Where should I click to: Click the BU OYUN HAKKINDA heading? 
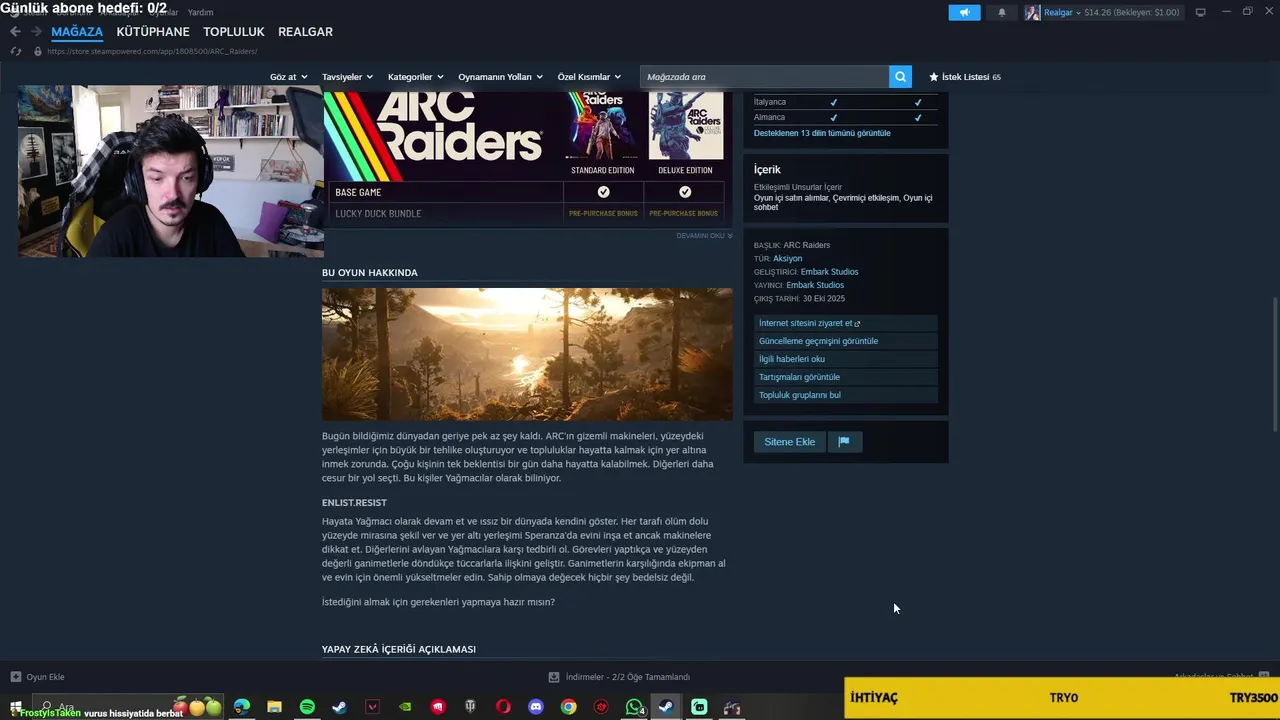click(x=370, y=273)
